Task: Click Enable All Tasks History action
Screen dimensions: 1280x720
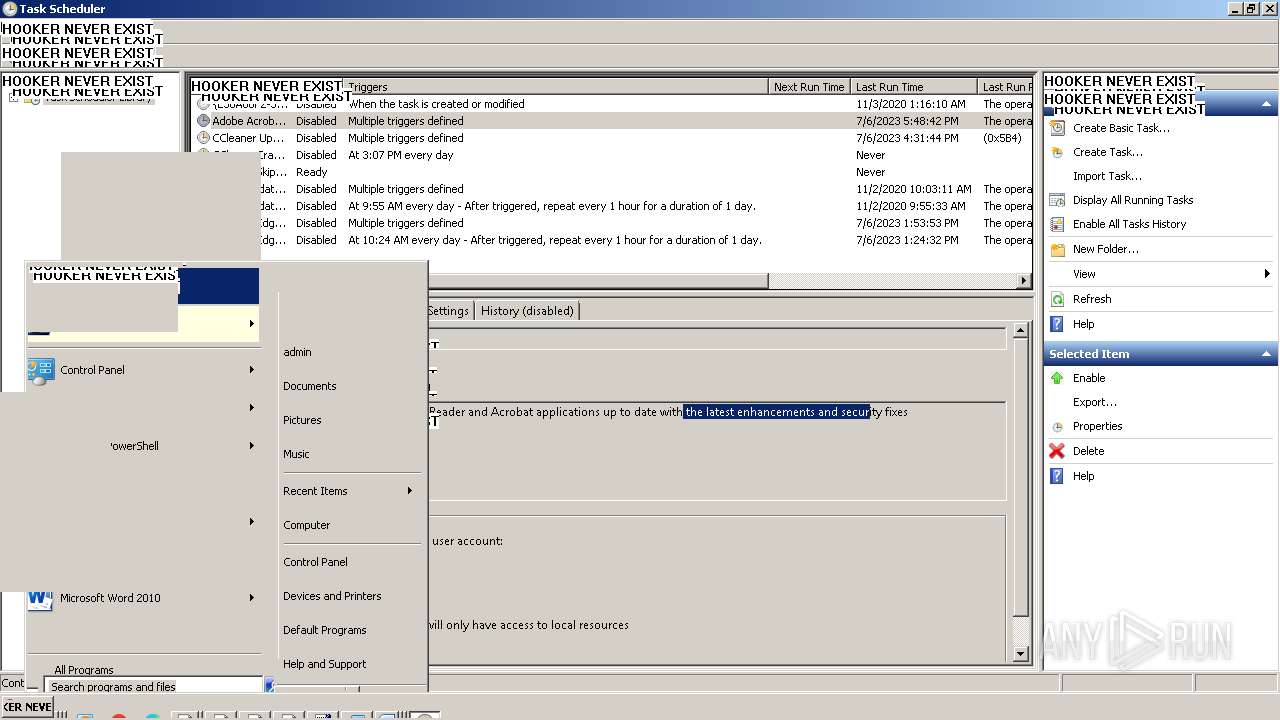Action: pyautogui.click(x=1129, y=224)
